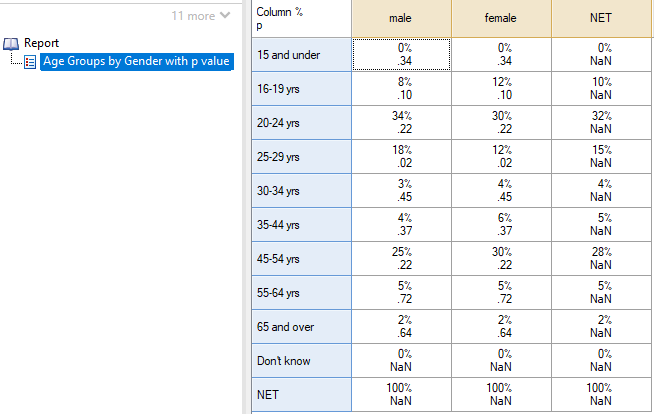Click female cell for 45-54 yrs showing 30%
This screenshot has width=654, height=414.
(501, 259)
